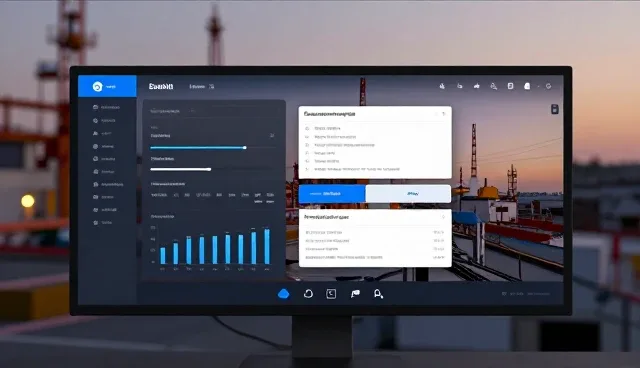Click the bold title text in the top bar

161,86
